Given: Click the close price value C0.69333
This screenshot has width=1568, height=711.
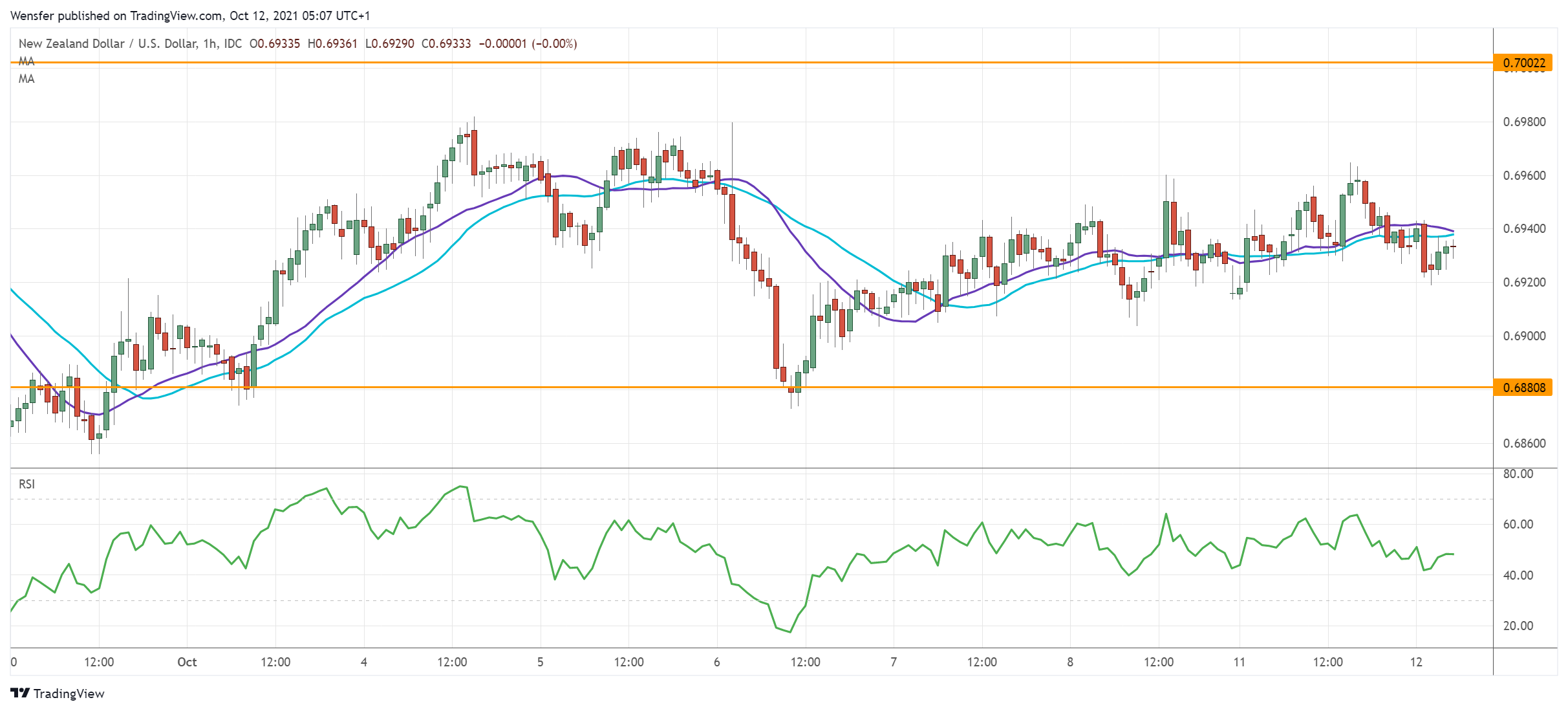Looking at the screenshot, I should [447, 43].
